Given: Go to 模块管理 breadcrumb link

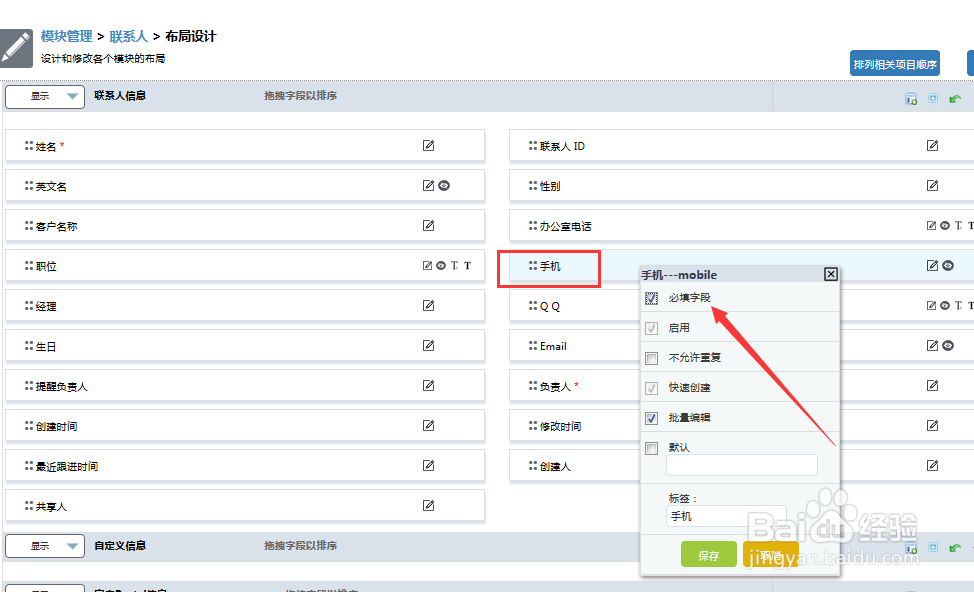Looking at the screenshot, I should [66, 36].
